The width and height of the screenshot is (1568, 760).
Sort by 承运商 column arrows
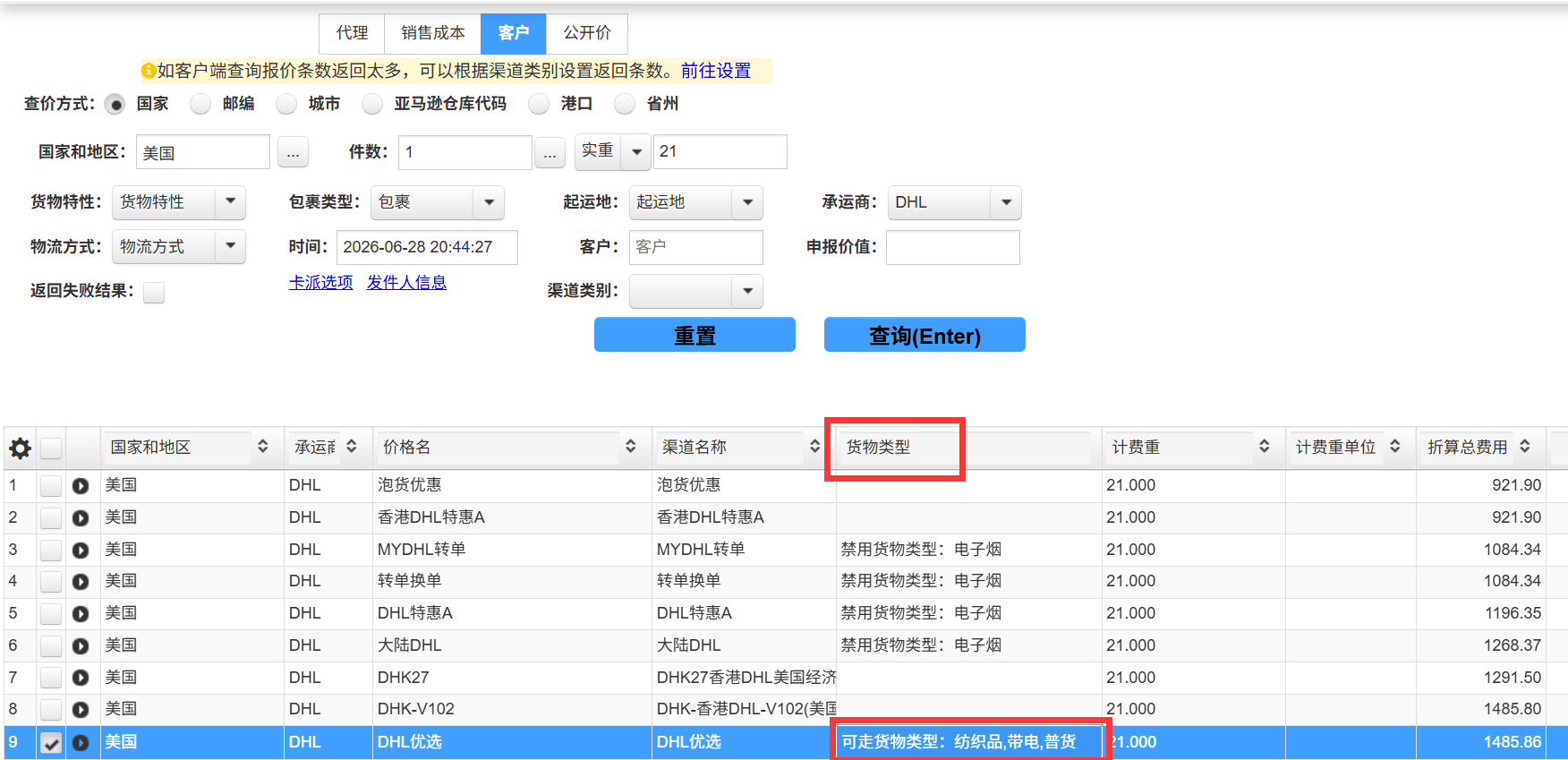pyautogui.click(x=352, y=446)
